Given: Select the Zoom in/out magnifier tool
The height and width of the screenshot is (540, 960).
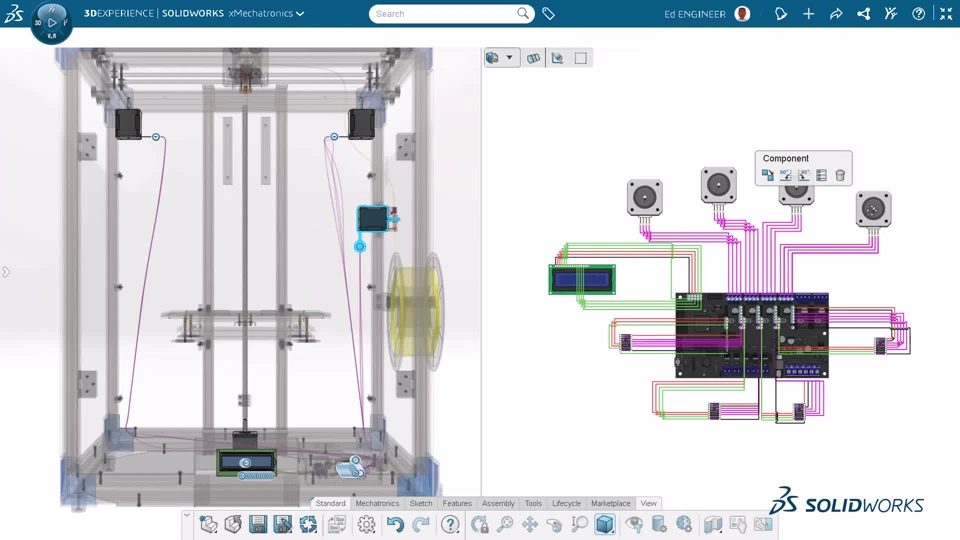Looking at the screenshot, I should pos(579,524).
